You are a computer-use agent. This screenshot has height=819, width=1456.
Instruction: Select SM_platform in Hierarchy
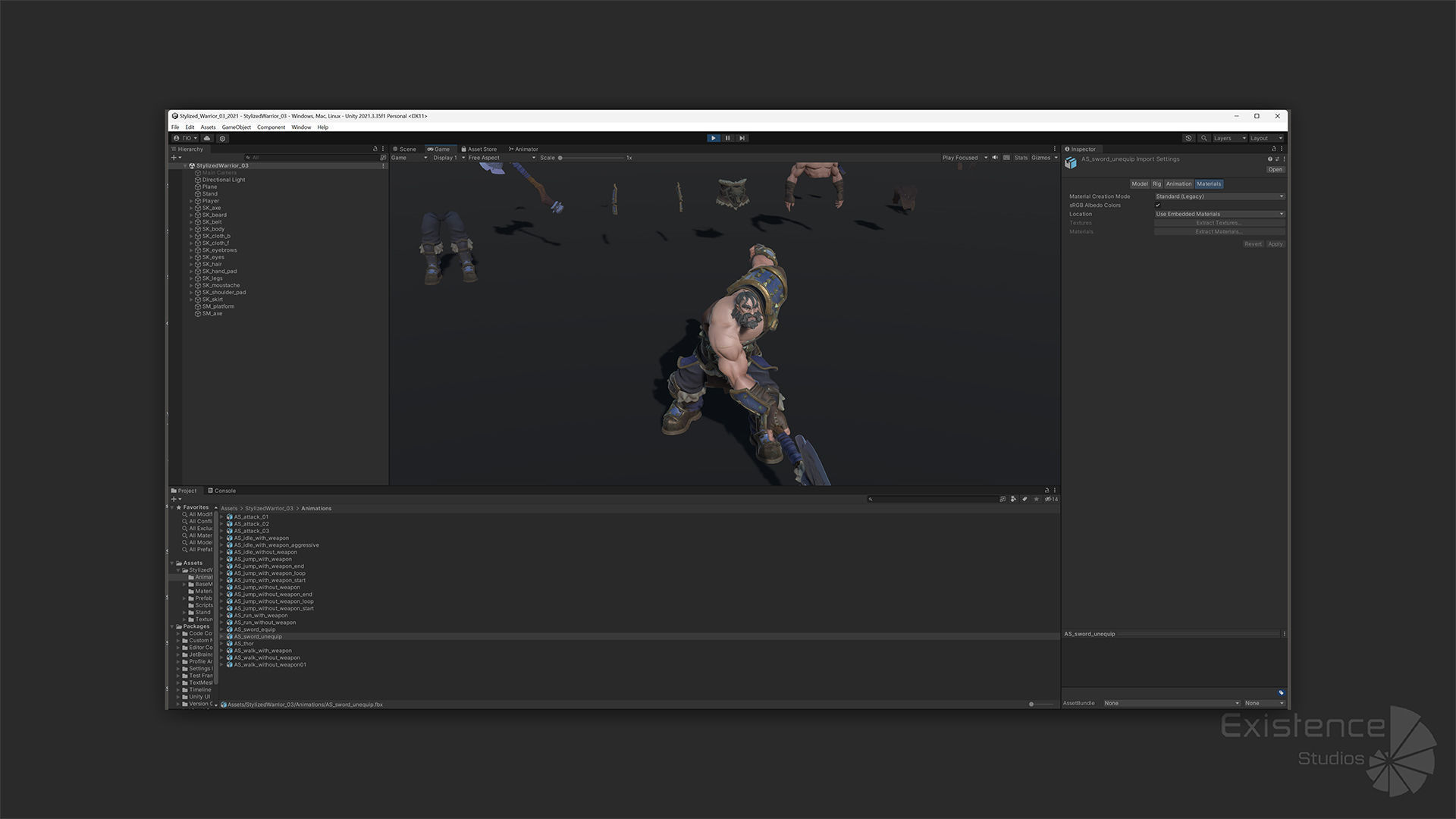[x=218, y=306]
